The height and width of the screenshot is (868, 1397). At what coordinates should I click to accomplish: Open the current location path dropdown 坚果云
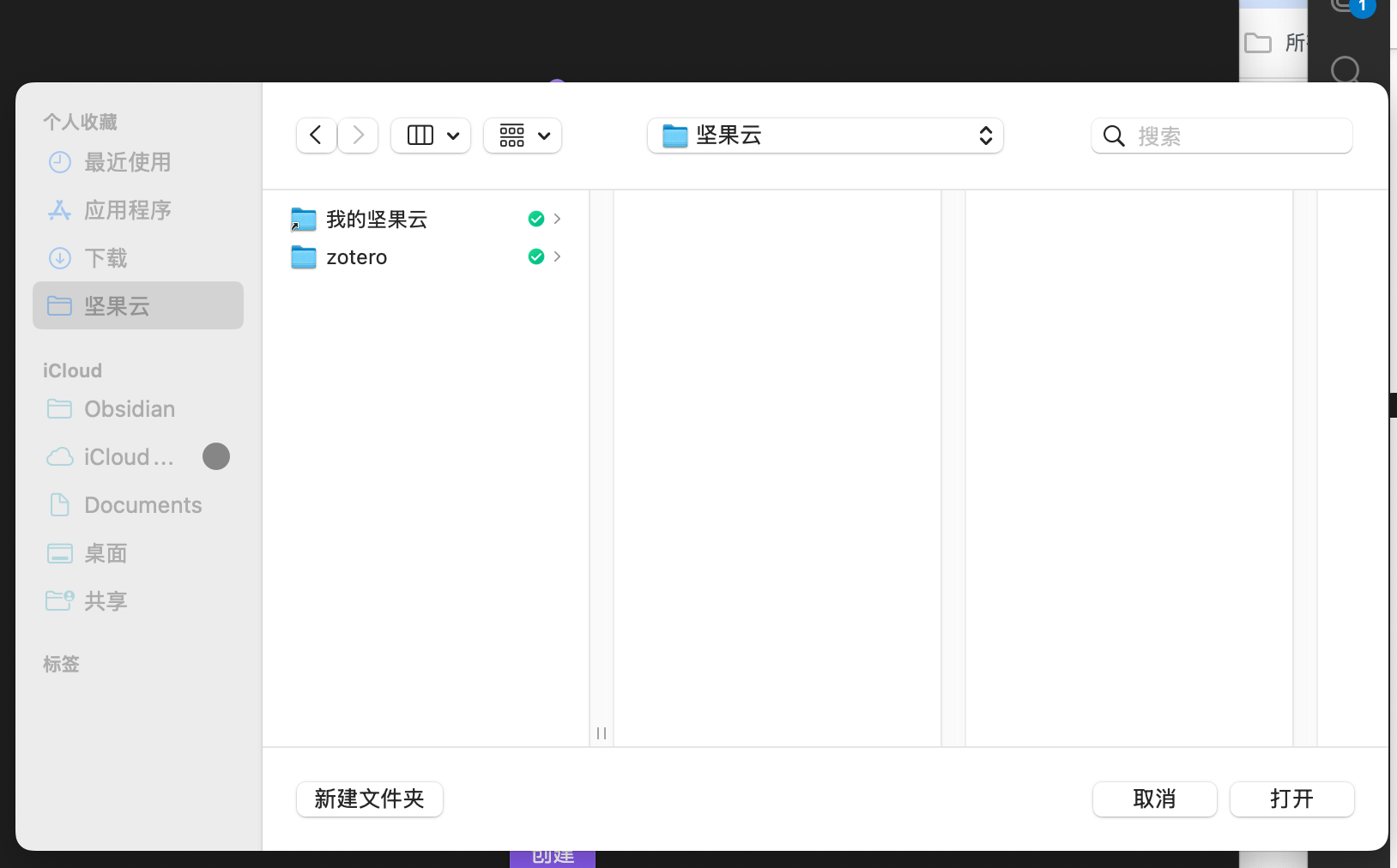click(x=824, y=136)
